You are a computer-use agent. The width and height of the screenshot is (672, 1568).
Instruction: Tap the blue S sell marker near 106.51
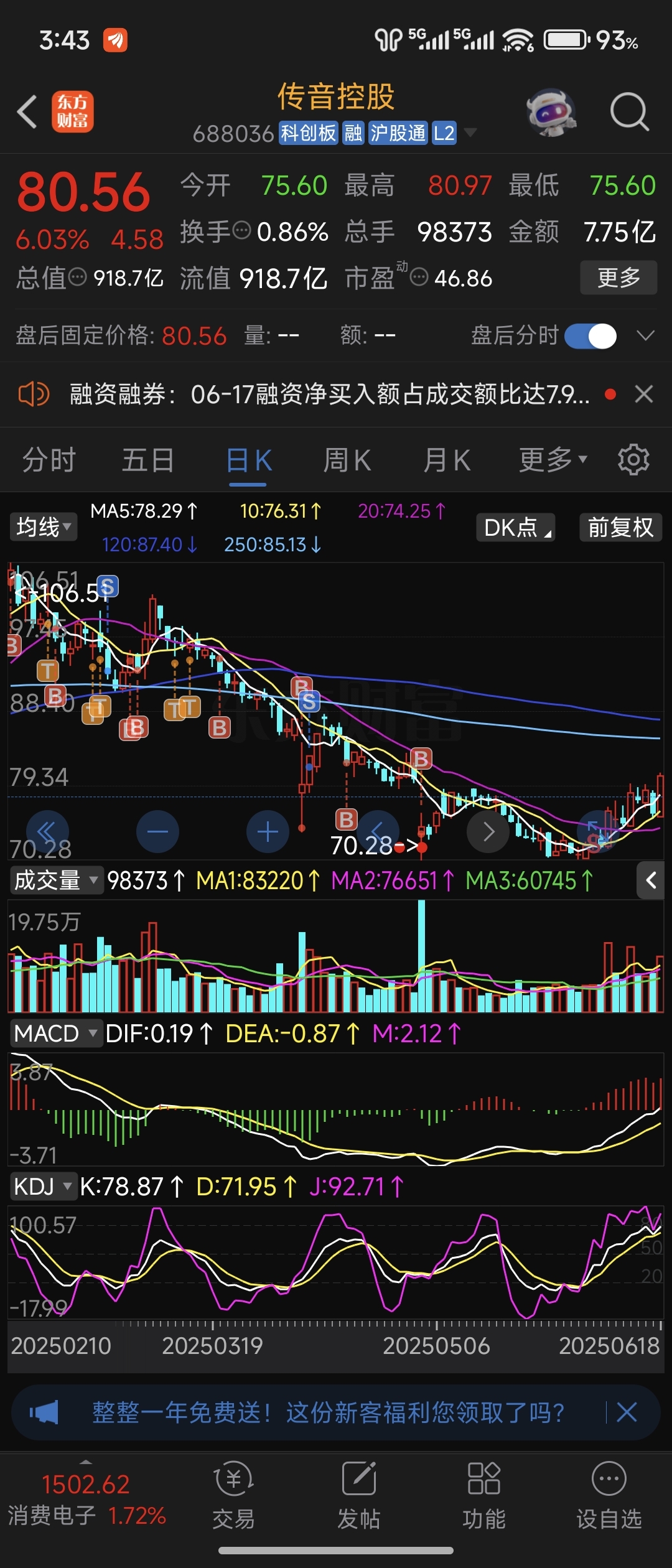108,586
